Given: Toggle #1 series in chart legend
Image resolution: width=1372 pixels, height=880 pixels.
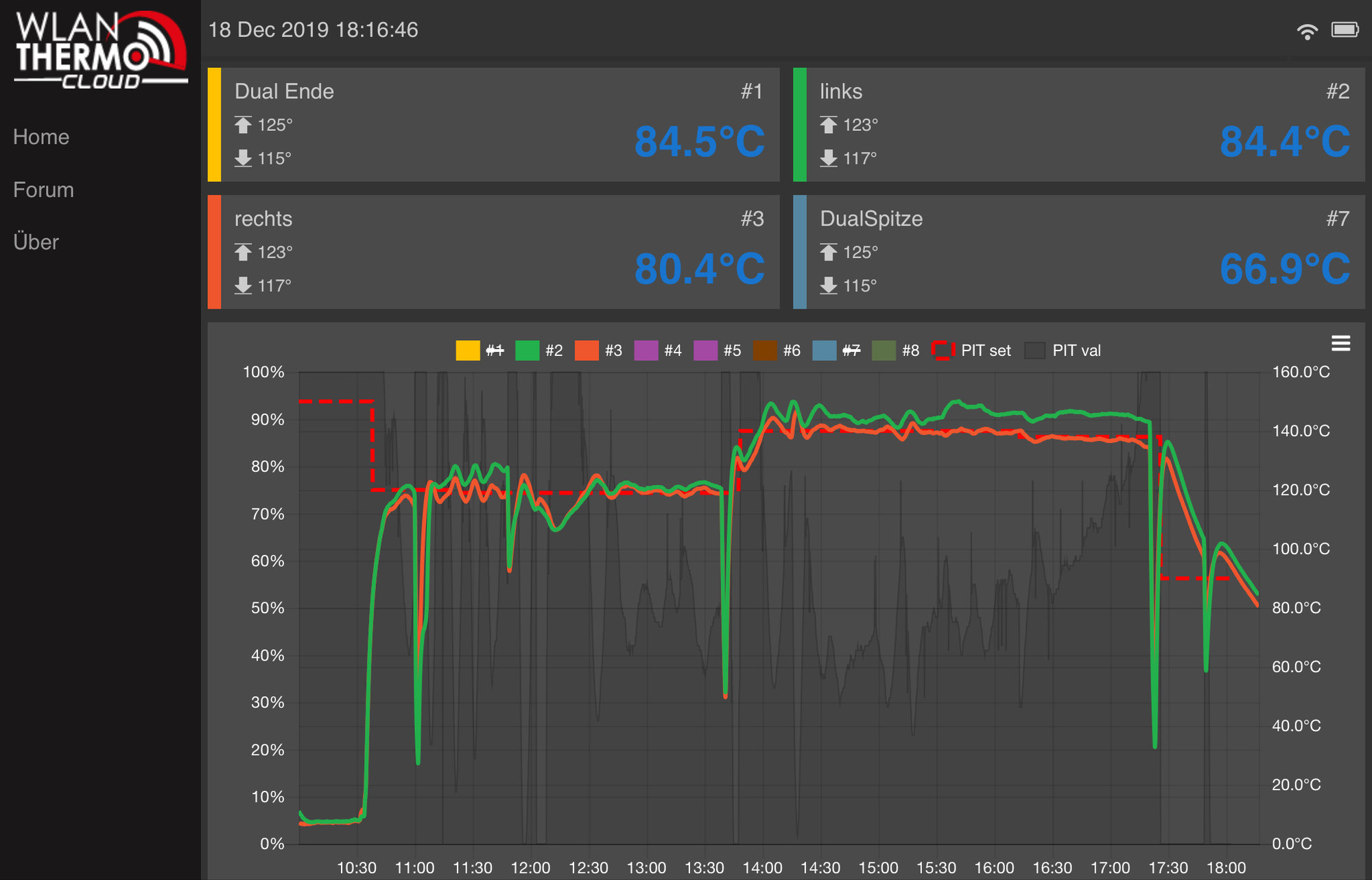Looking at the screenshot, I should pos(480,350).
